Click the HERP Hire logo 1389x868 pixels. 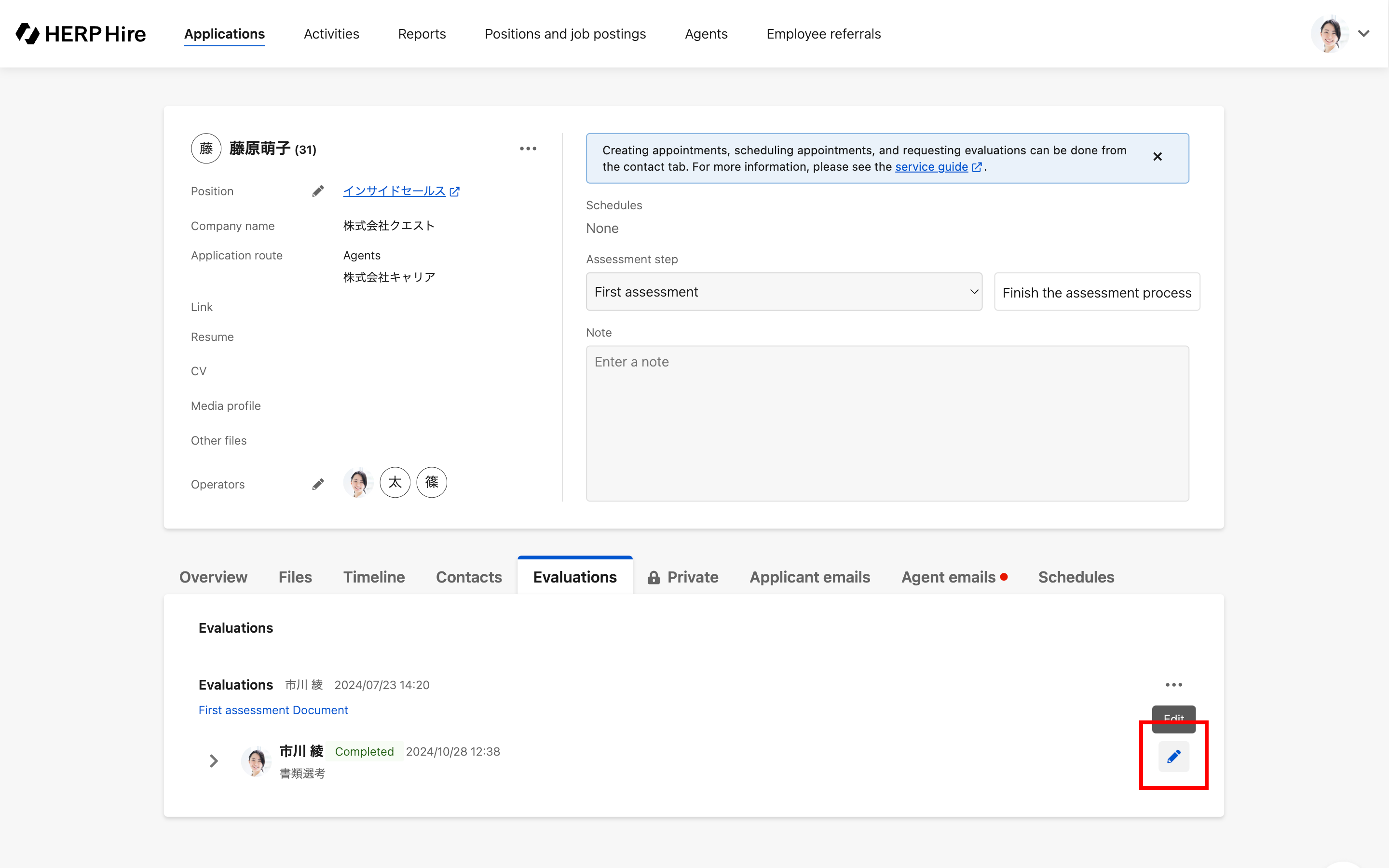[x=81, y=34]
